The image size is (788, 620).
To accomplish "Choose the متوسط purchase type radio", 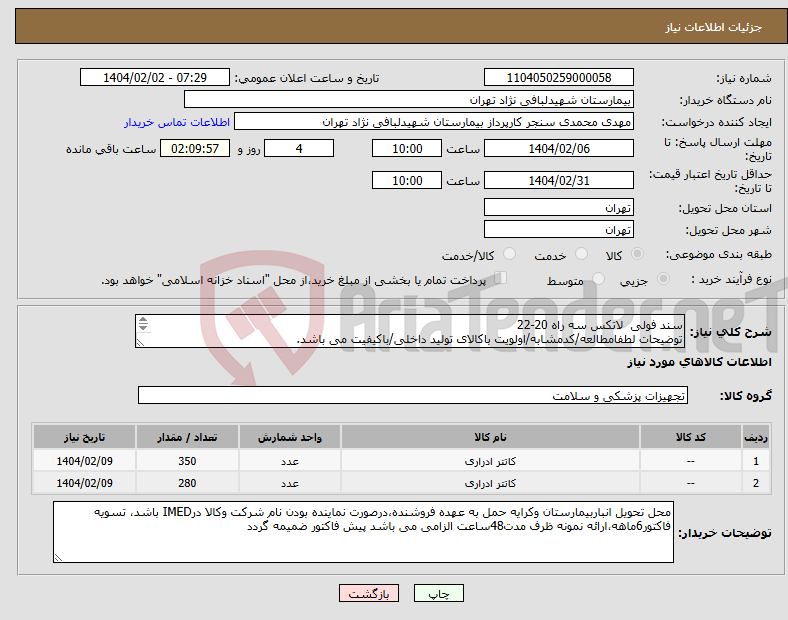I will (x=599, y=278).
